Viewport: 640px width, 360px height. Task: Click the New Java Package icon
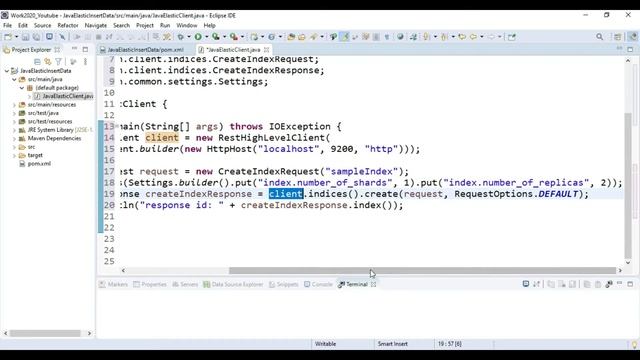254,37
